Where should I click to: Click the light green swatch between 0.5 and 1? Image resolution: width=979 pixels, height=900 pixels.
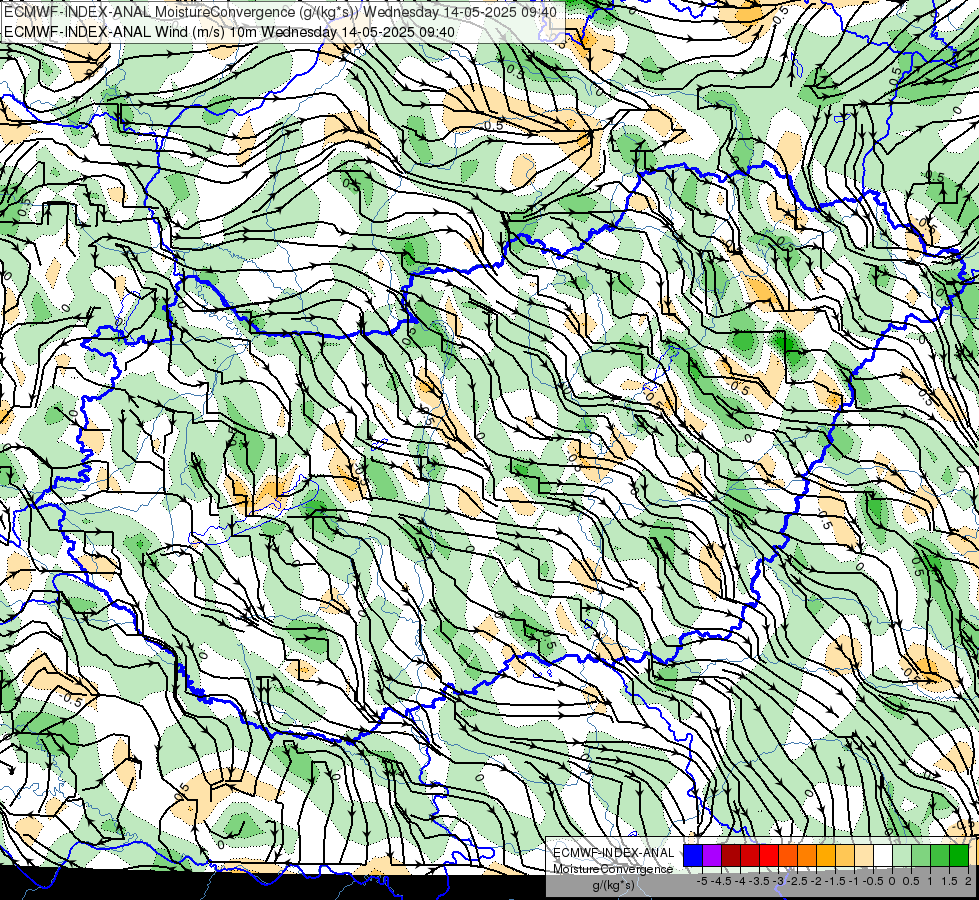921,855
